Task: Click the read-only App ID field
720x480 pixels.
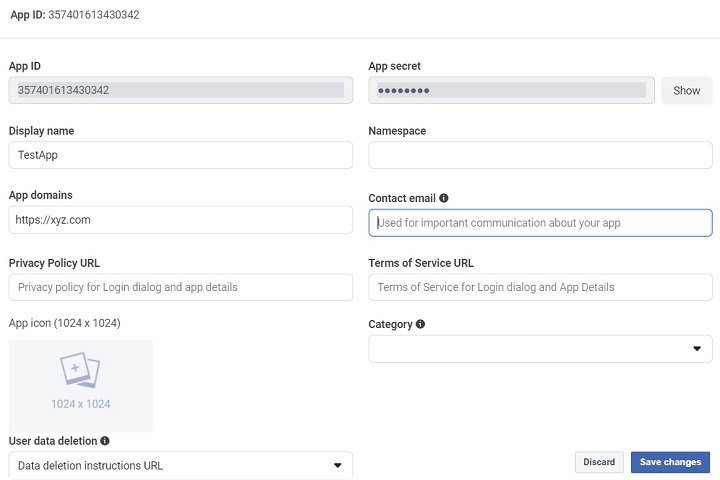Action: click(x=180, y=91)
